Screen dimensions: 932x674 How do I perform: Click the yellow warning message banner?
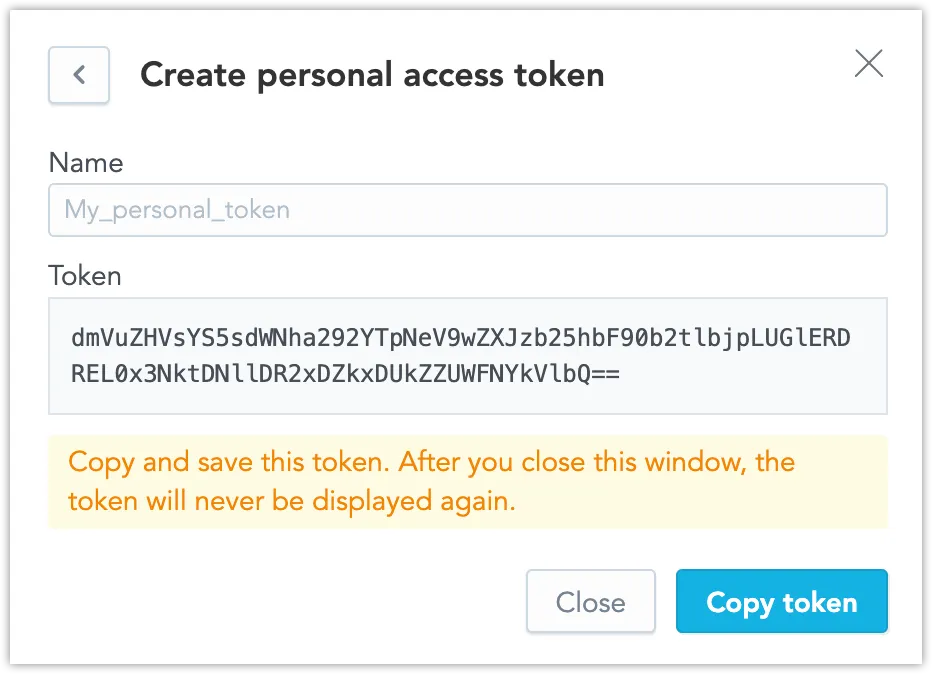(468, 481)
